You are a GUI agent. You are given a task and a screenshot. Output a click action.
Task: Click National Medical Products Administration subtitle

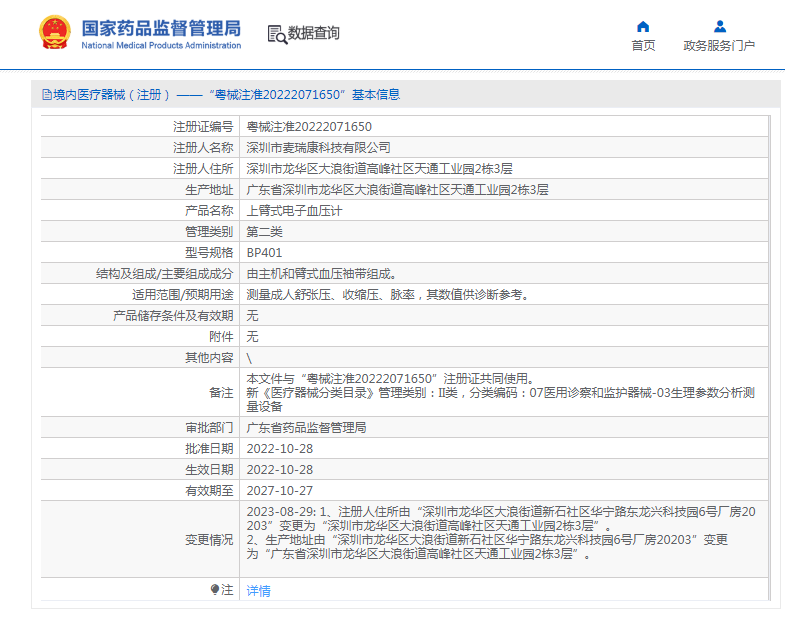[161, 46]
